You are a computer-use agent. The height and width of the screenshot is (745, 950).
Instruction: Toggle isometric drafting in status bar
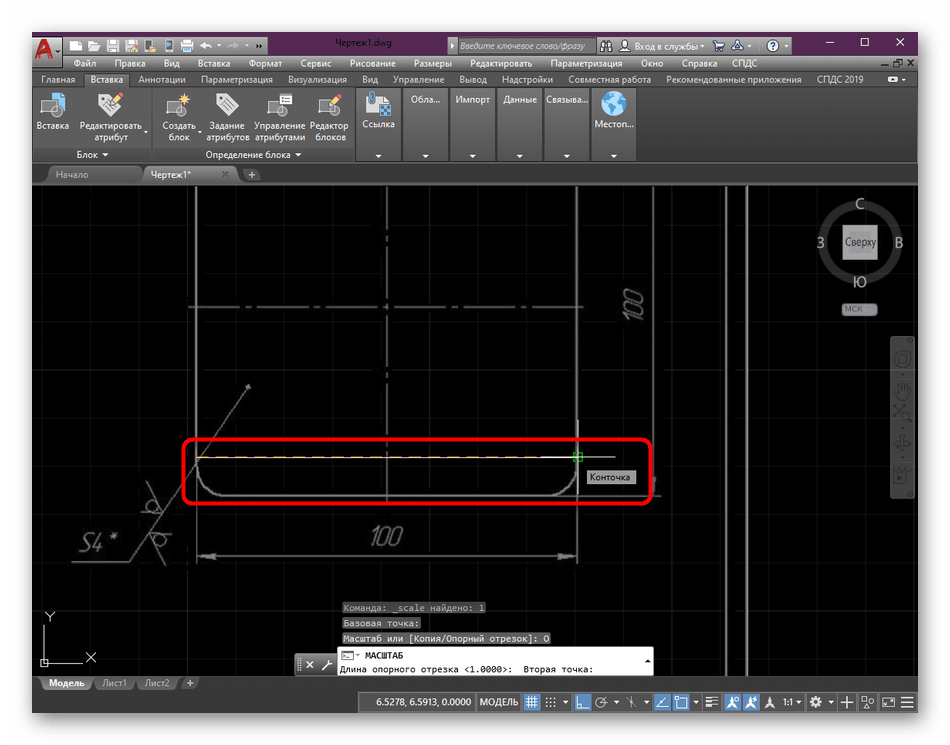click(x=631, y=702)
